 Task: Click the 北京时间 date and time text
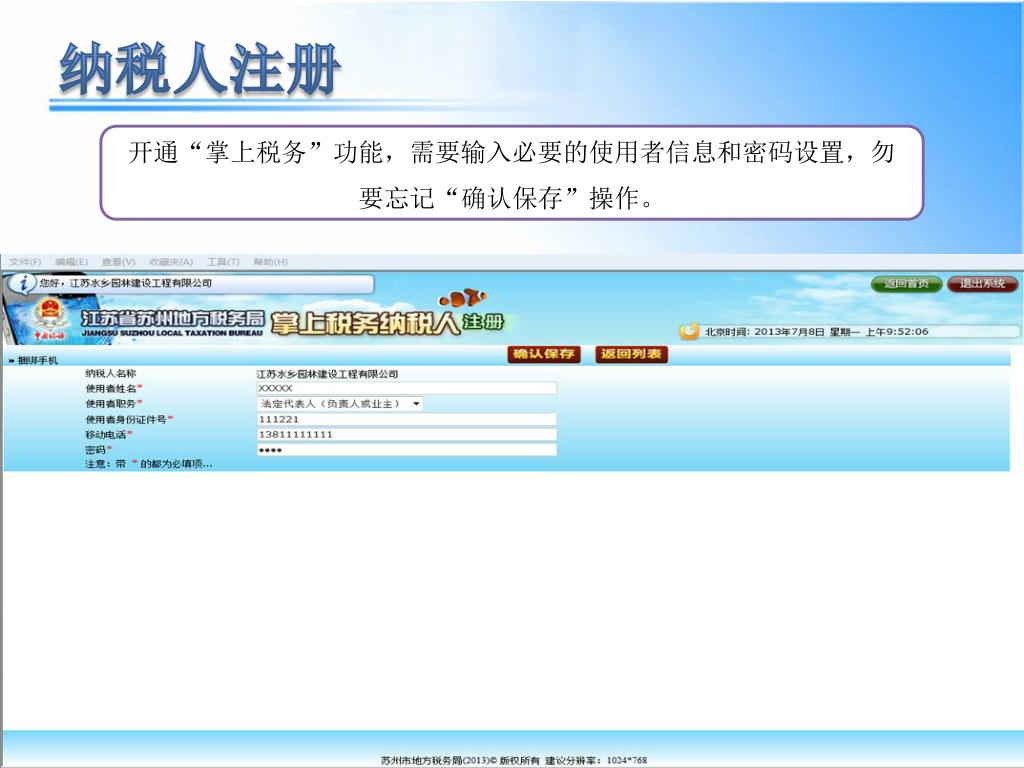[x=816, y=332]
